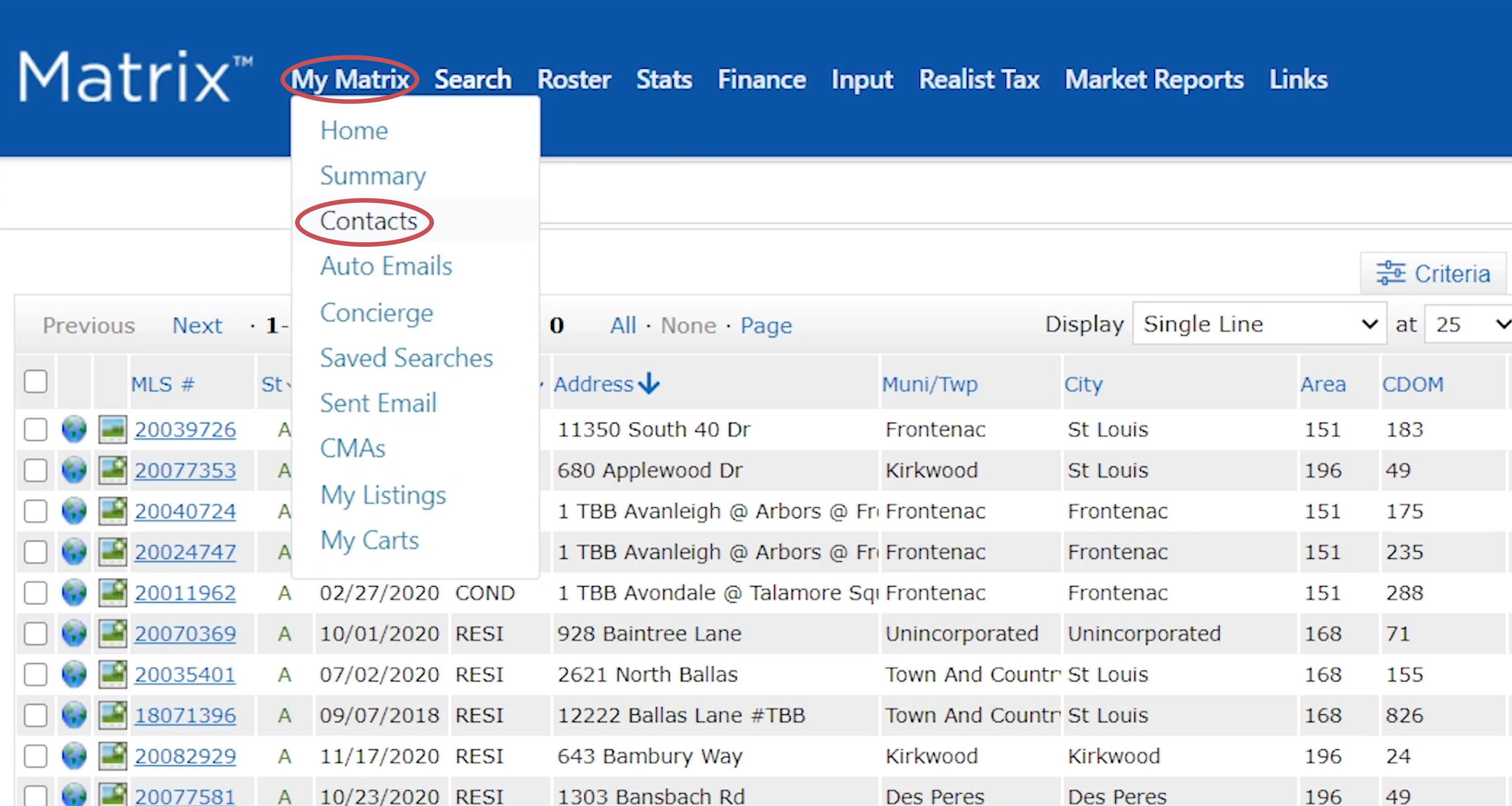Screen dimensions: 1512x806
Task: Click globe icon for listing 20082929
Action: 74,755
